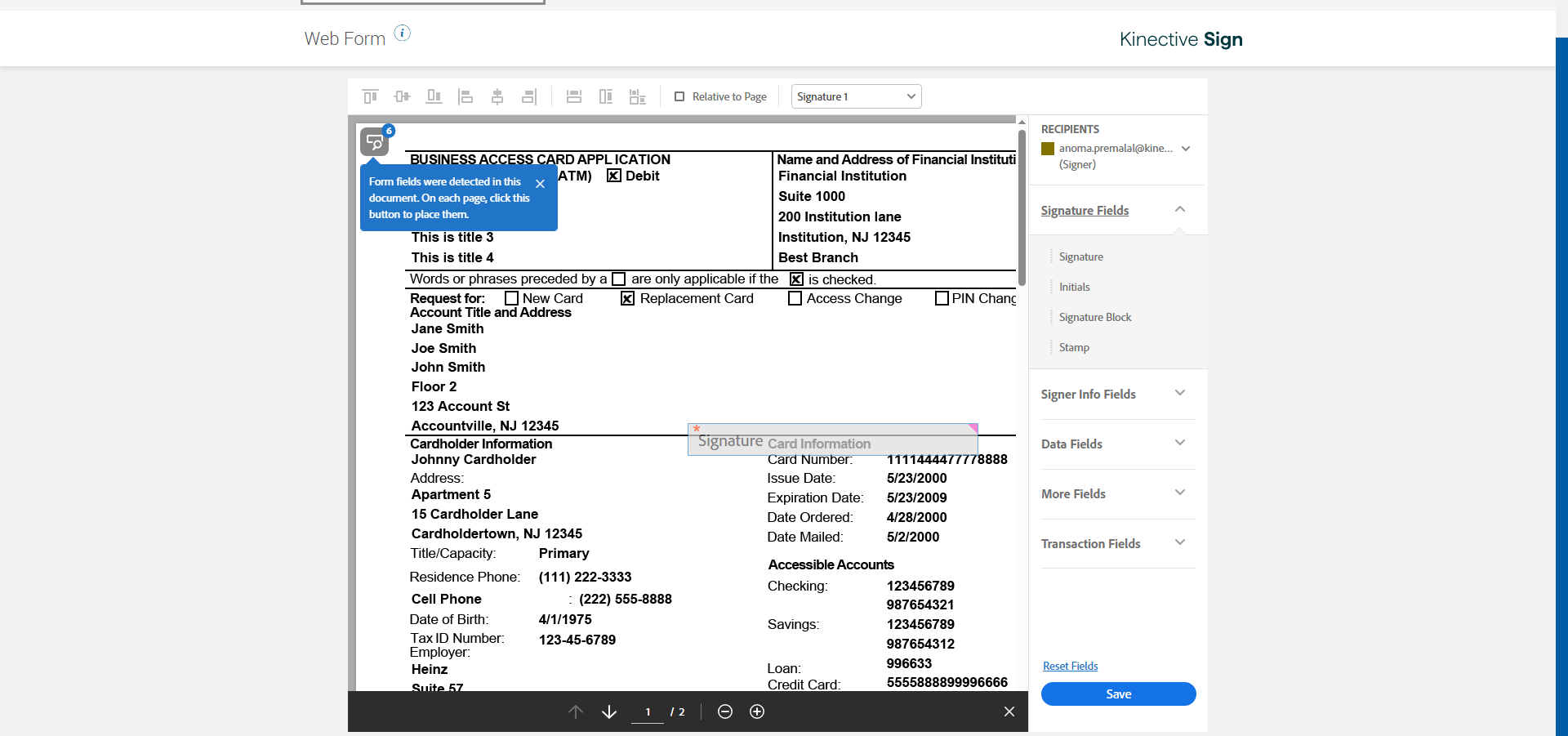The height and width of the screenshot is (736, 1568).
Task: Click the match width icon
Action: [x=574, y=96]
